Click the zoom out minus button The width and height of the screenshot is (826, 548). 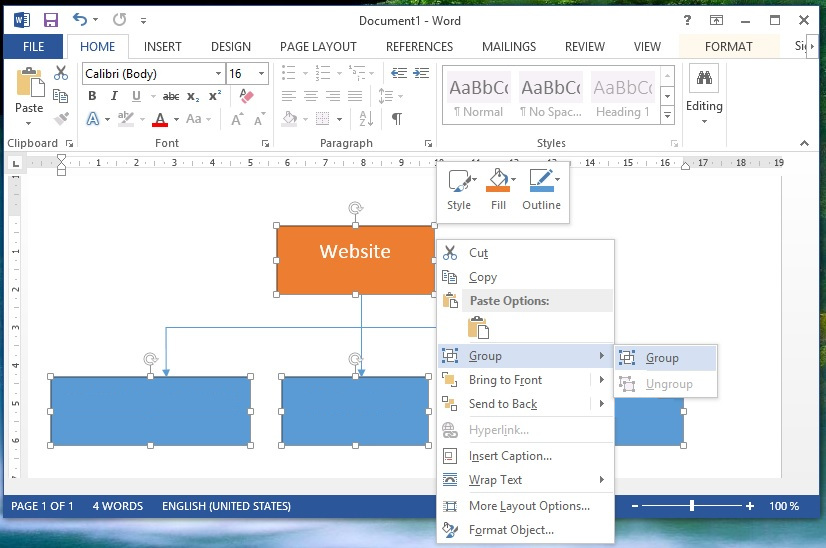(635, 506)
